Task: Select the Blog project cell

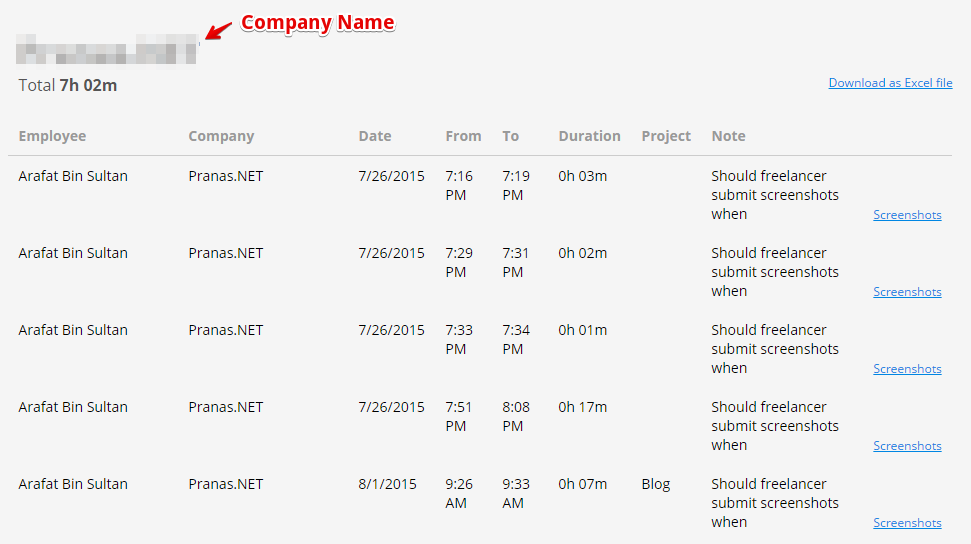Action: click(656, 485)
